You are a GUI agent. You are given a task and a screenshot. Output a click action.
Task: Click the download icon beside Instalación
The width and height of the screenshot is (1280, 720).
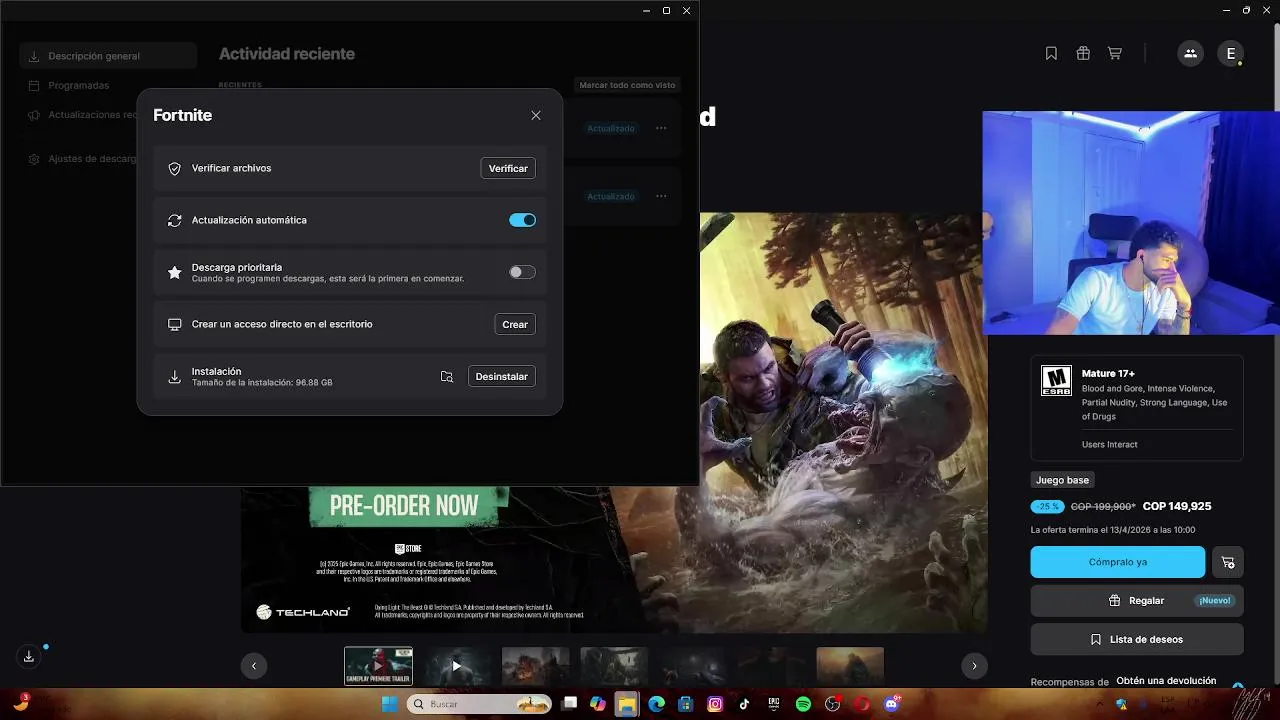[x=175, y=377]
